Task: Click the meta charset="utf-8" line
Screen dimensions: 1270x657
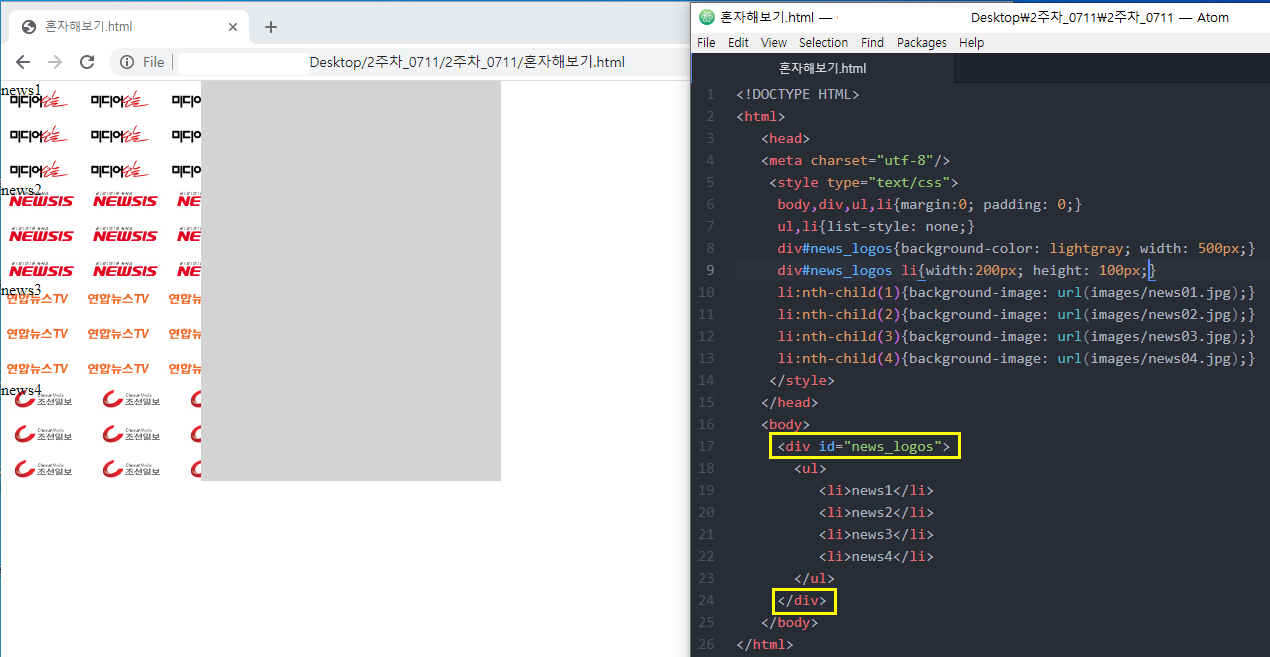Action: coord(855,160)
